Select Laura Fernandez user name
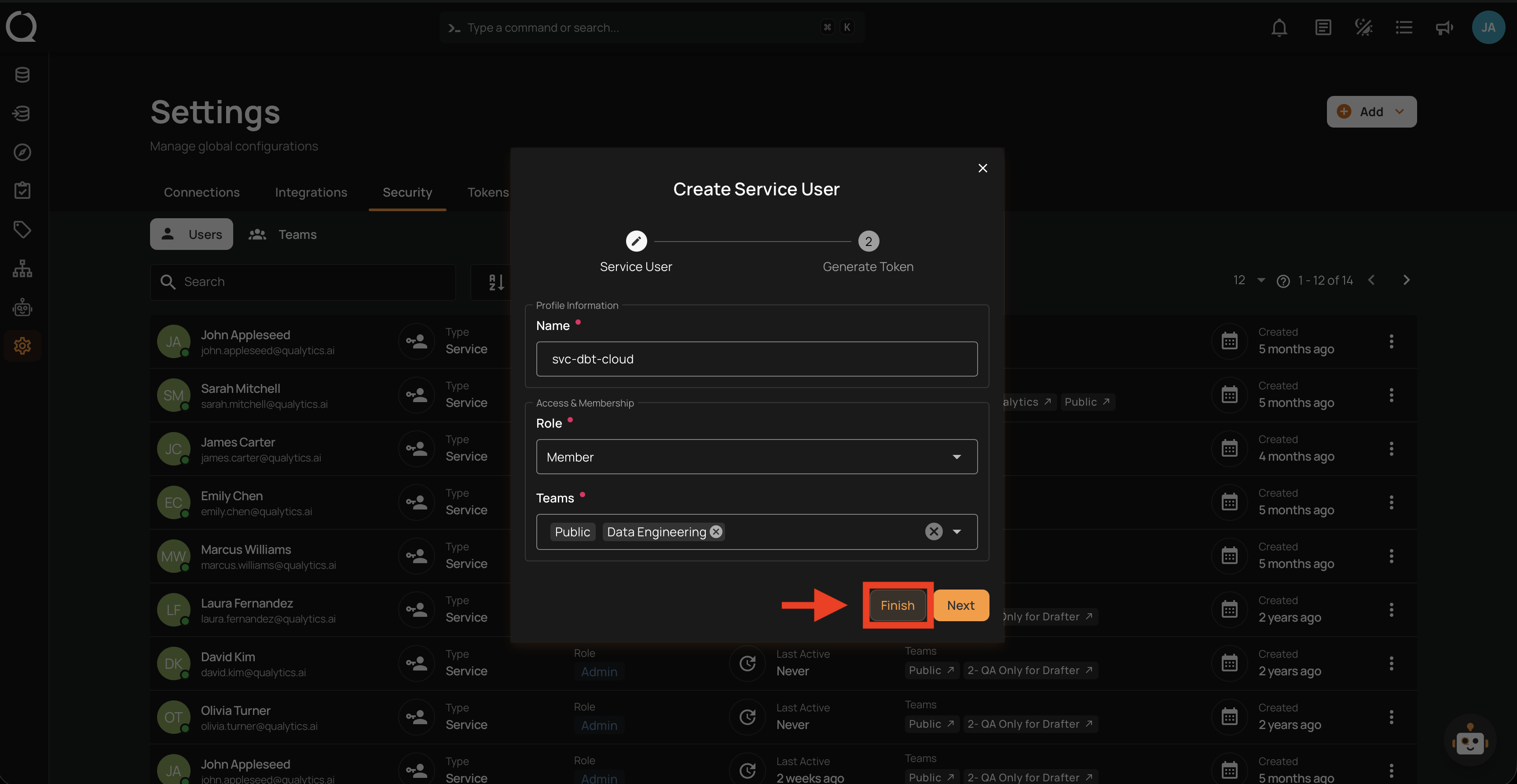The width and height of the screenshot is (1517, 784). click(247, 603)
